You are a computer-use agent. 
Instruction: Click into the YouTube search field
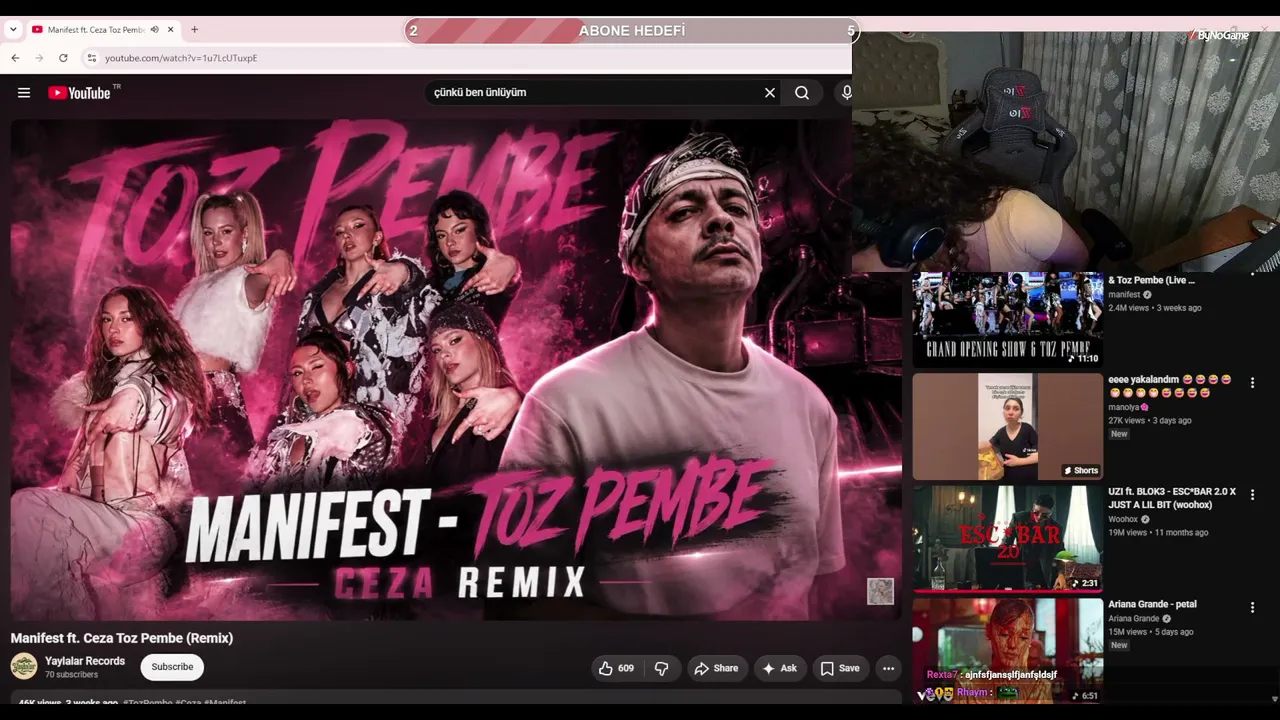click(594, 93)
